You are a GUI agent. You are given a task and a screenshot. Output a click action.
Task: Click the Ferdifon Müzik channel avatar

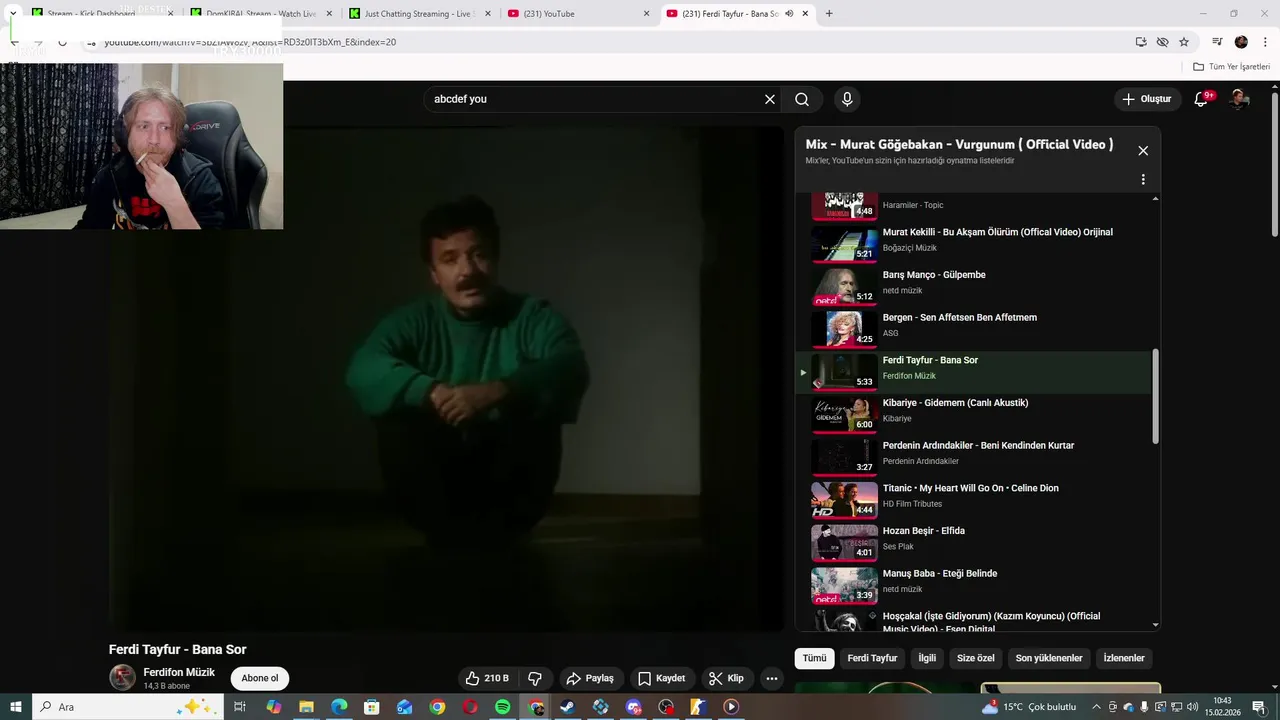(122, 678)
